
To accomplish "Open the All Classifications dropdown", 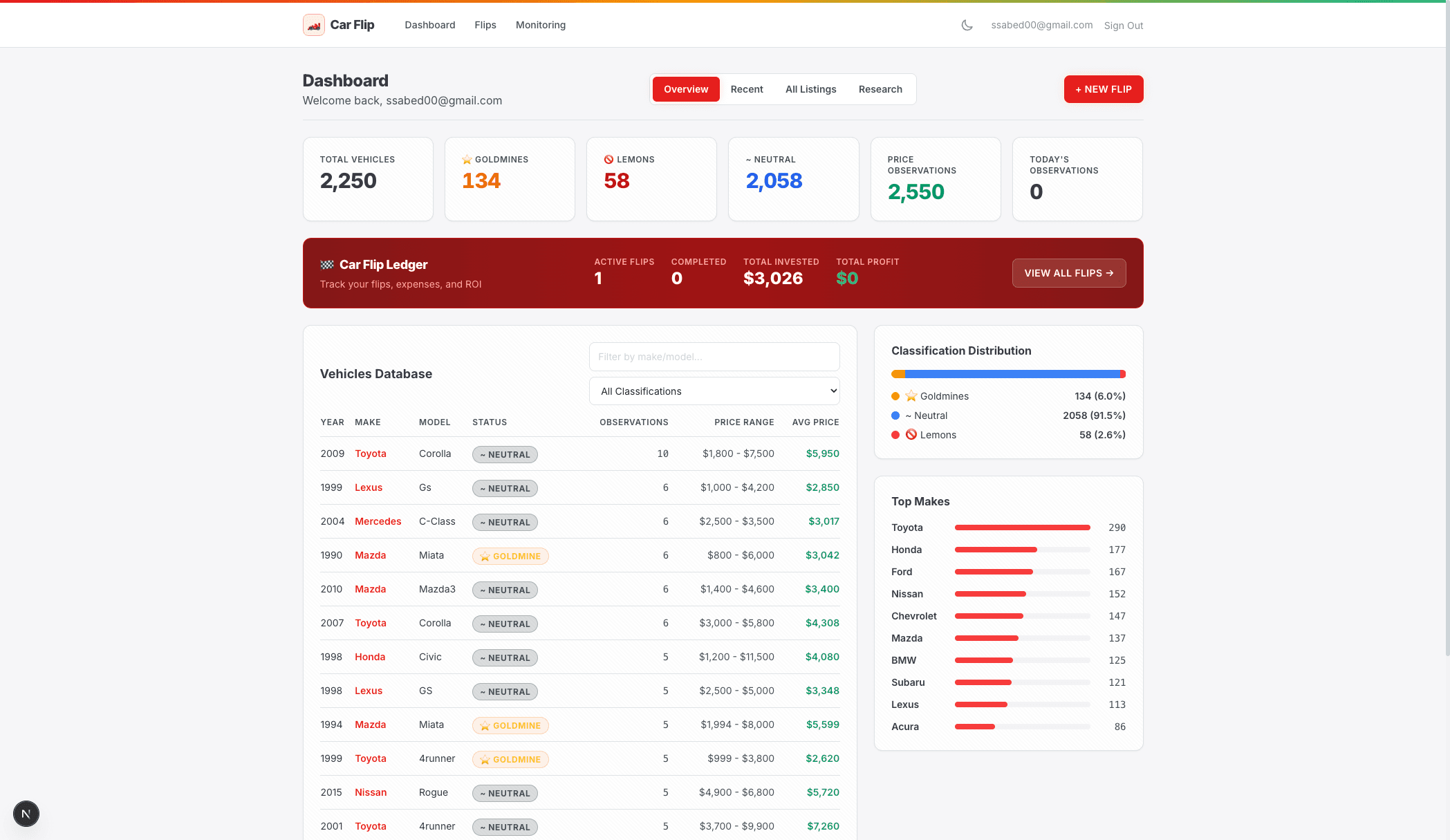I will pos(714,391).
